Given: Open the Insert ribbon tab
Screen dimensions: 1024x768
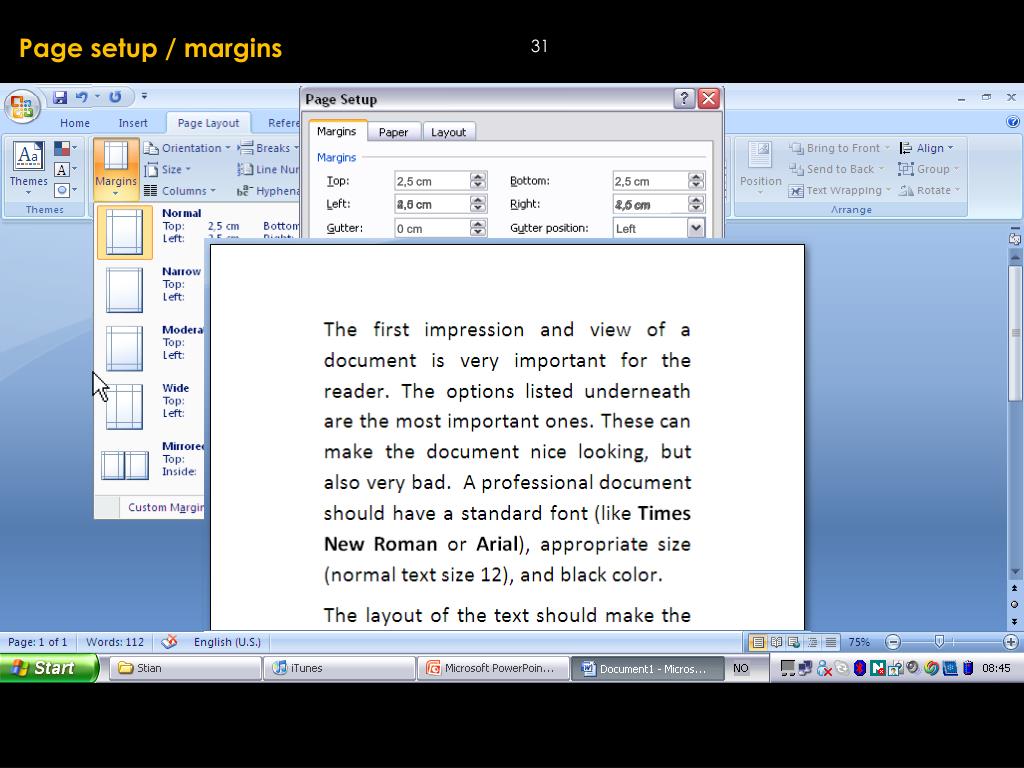Looking at the screenshot, I should click(133, 123).
